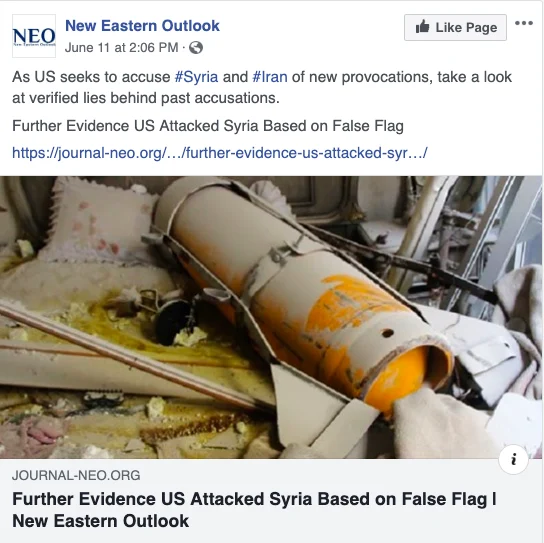Click the link preview card footer
Image resolution: width=544 pixels, height=543 pixels.
click(x=271, y=501)
